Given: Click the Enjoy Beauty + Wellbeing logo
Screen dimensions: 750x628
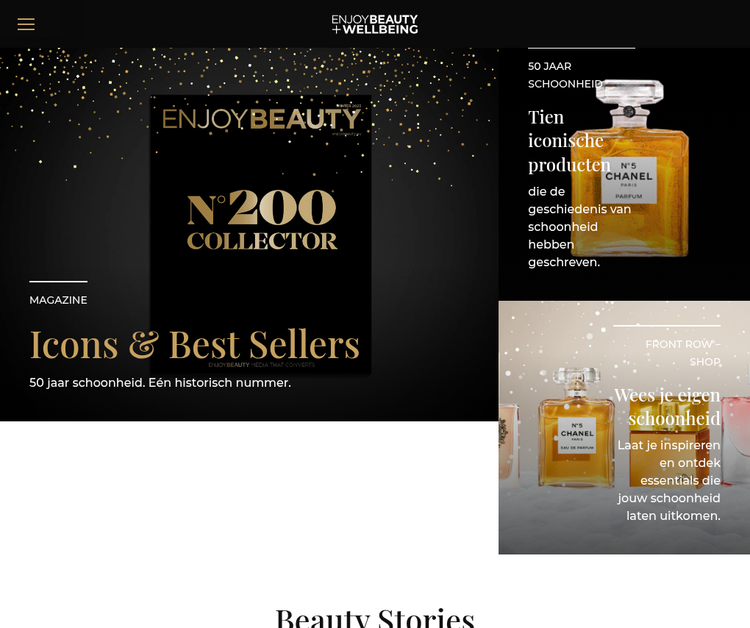Looking at the screenshot, I should click(375, 24).
